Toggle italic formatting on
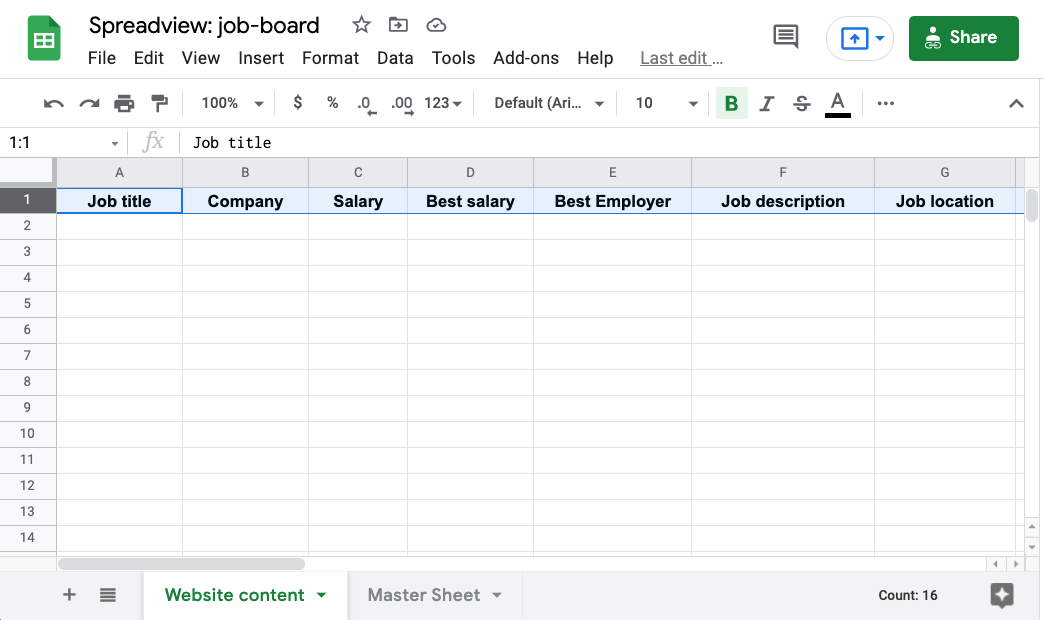Screen dimensions: 1044x620 [766, 103]
